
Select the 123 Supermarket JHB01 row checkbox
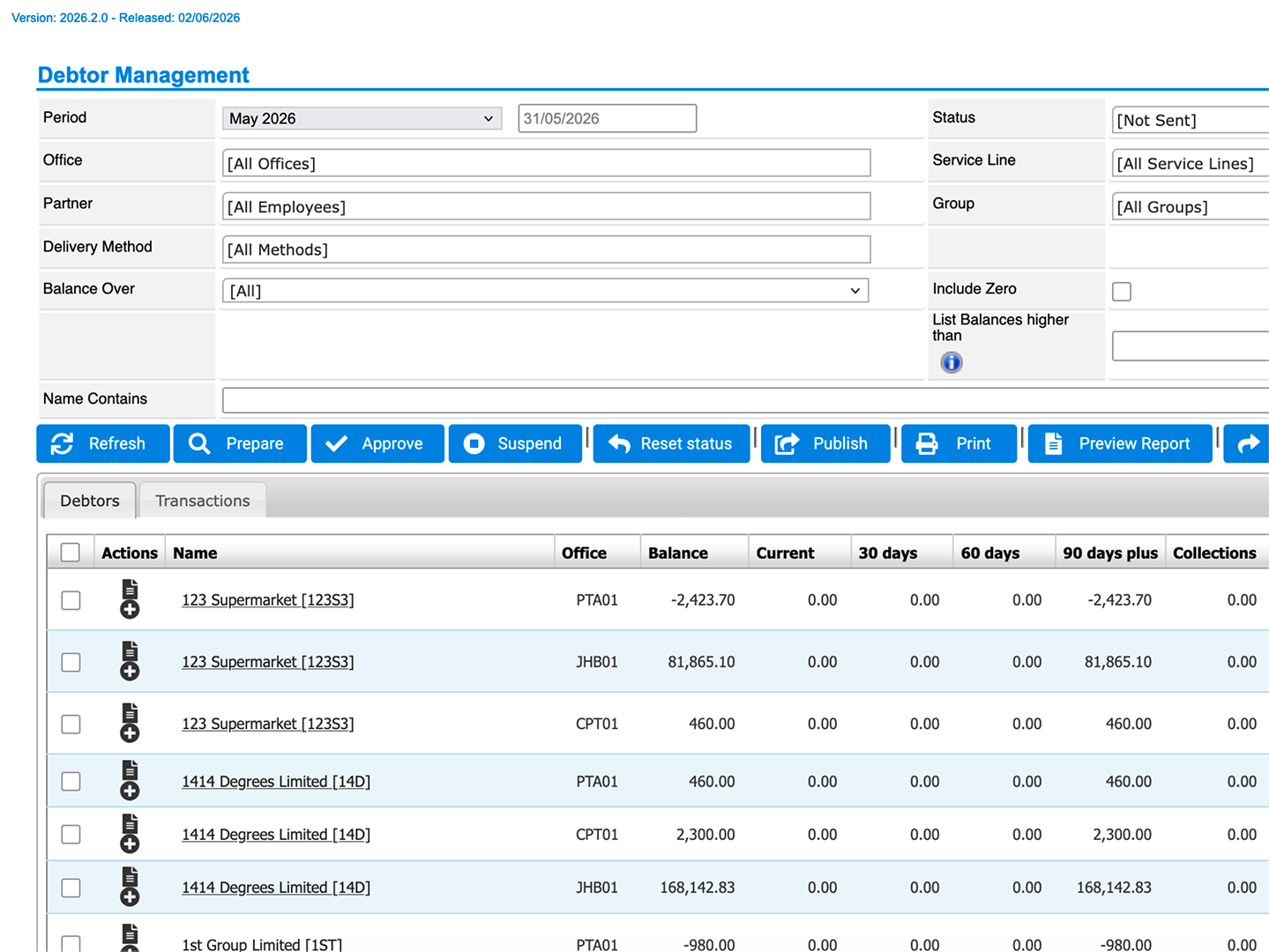click(71, 662)
